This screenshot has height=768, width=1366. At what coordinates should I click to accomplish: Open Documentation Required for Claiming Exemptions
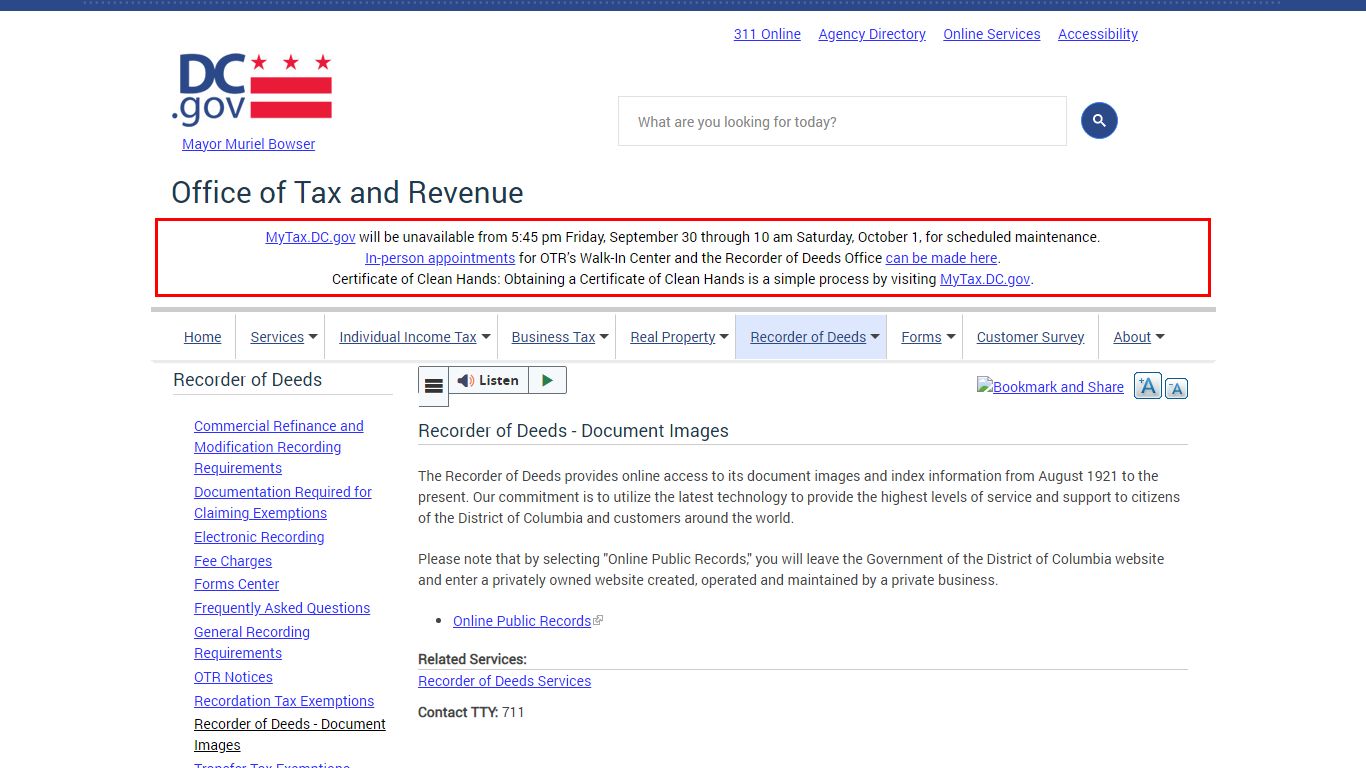click(x=283, y=502)
